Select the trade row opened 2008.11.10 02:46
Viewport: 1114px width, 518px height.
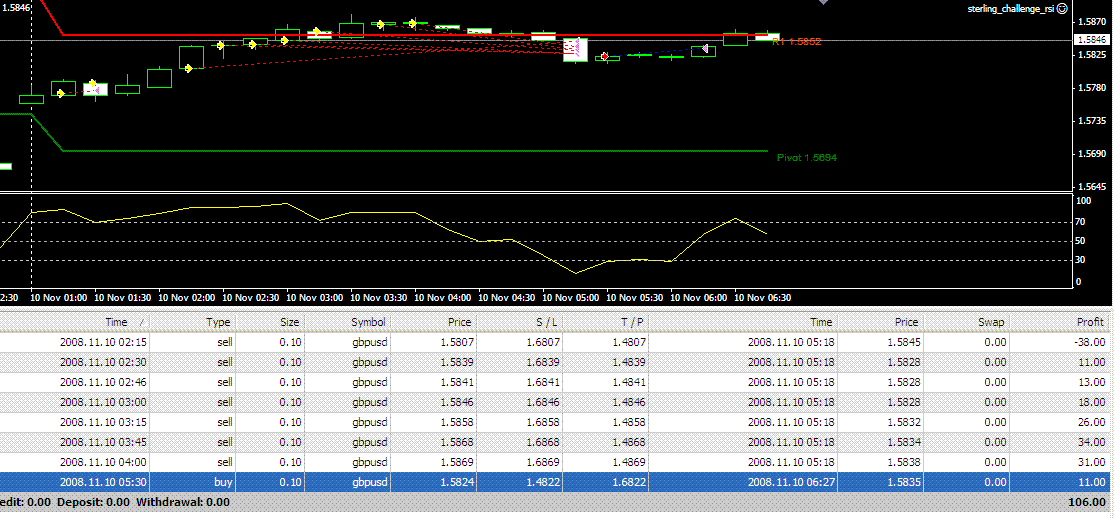[x=554, y=382]
